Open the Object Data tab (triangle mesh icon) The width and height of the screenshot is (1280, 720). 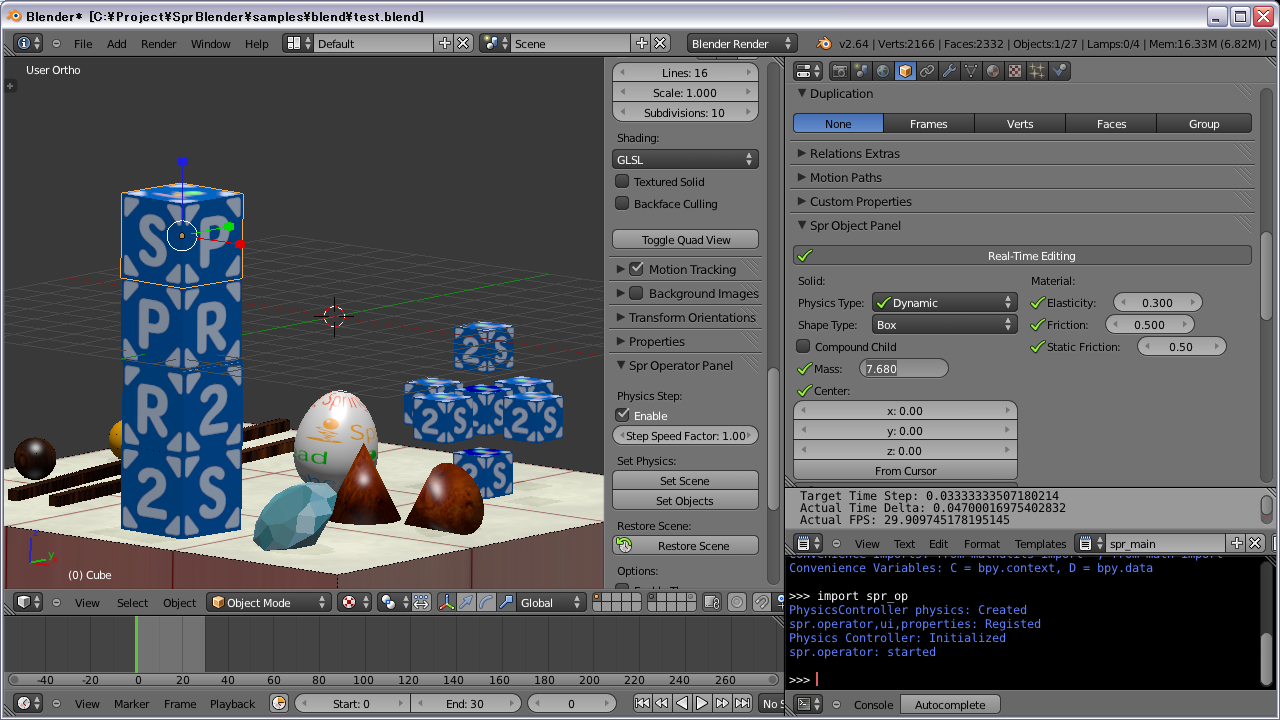971,71
